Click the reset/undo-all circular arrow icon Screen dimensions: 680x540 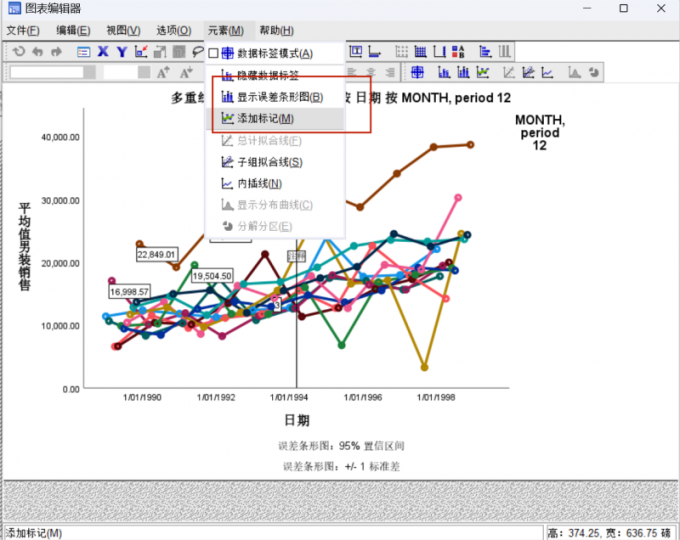tap(19, 52)
